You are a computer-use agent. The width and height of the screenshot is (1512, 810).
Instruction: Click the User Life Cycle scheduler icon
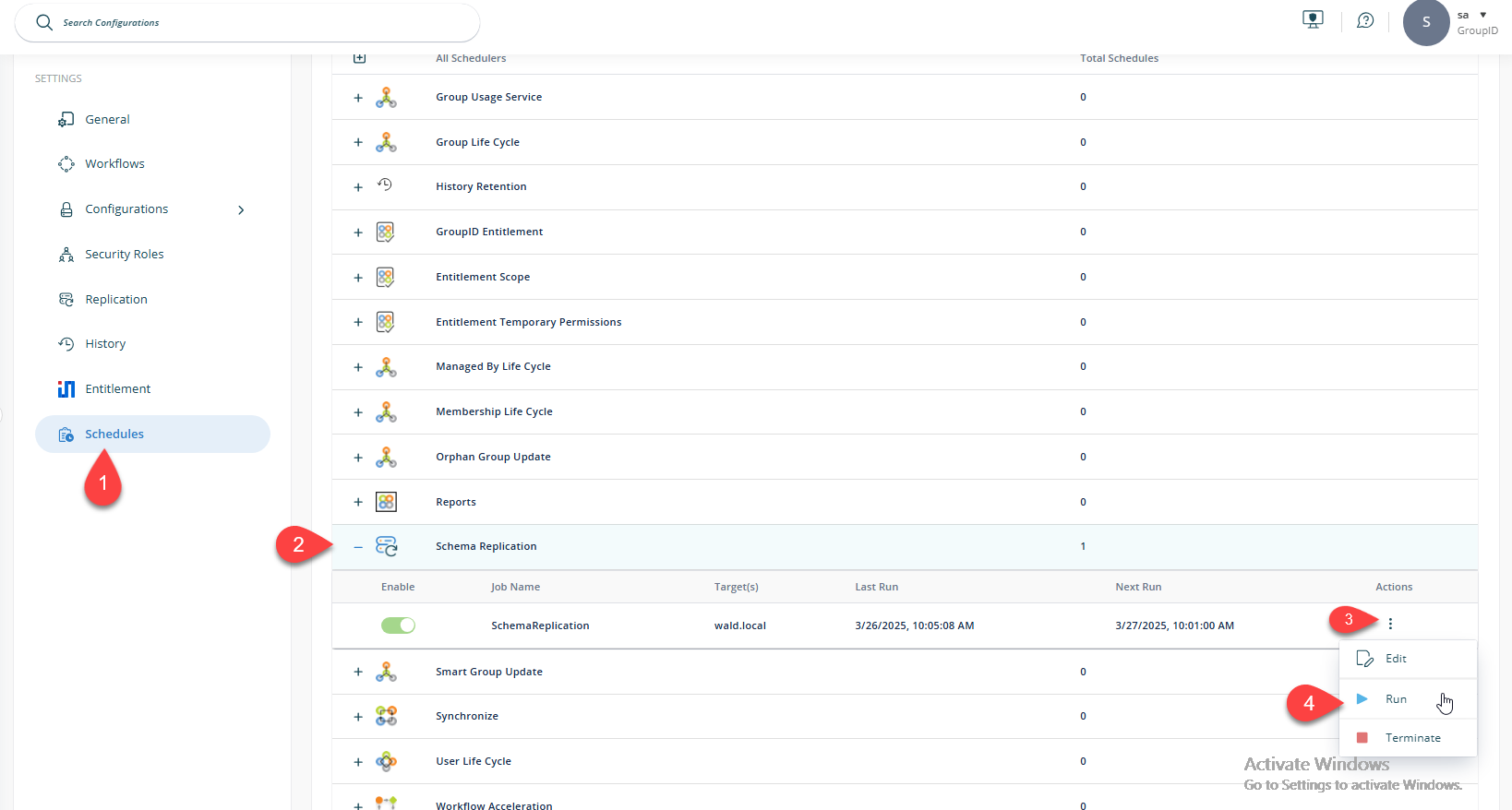(x=386, y=761)
